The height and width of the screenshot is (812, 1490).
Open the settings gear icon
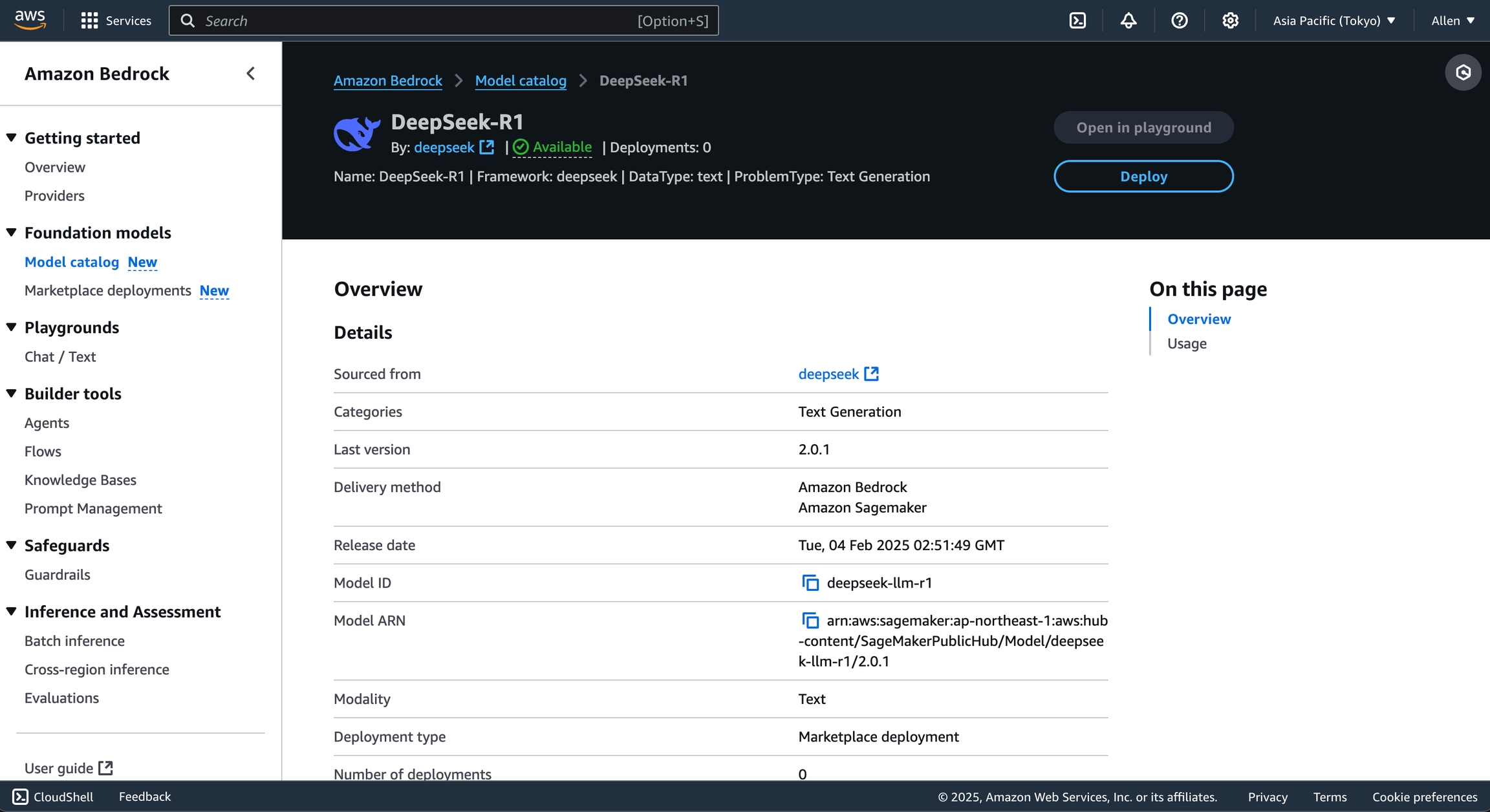point(1230,21)
